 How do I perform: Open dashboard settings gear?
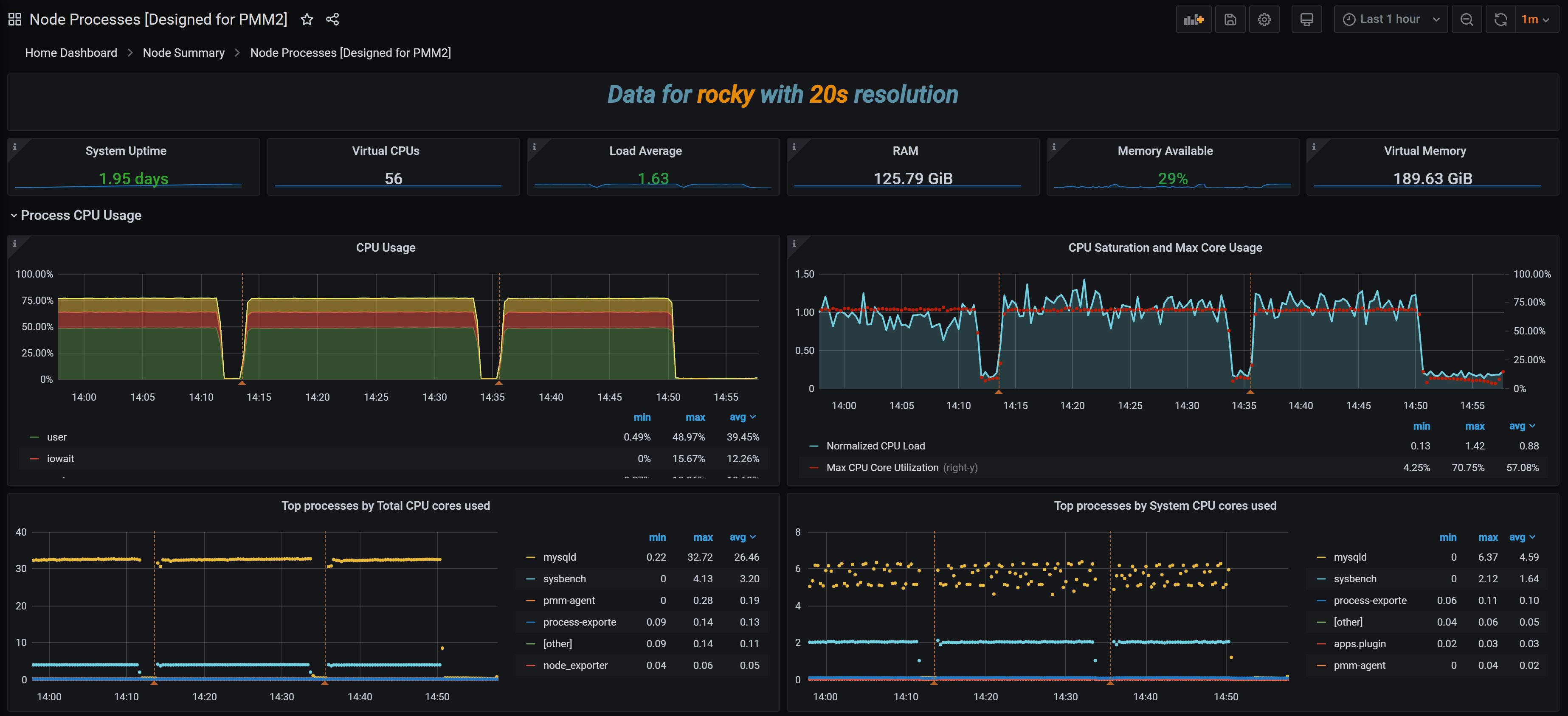click(1264, 20)
